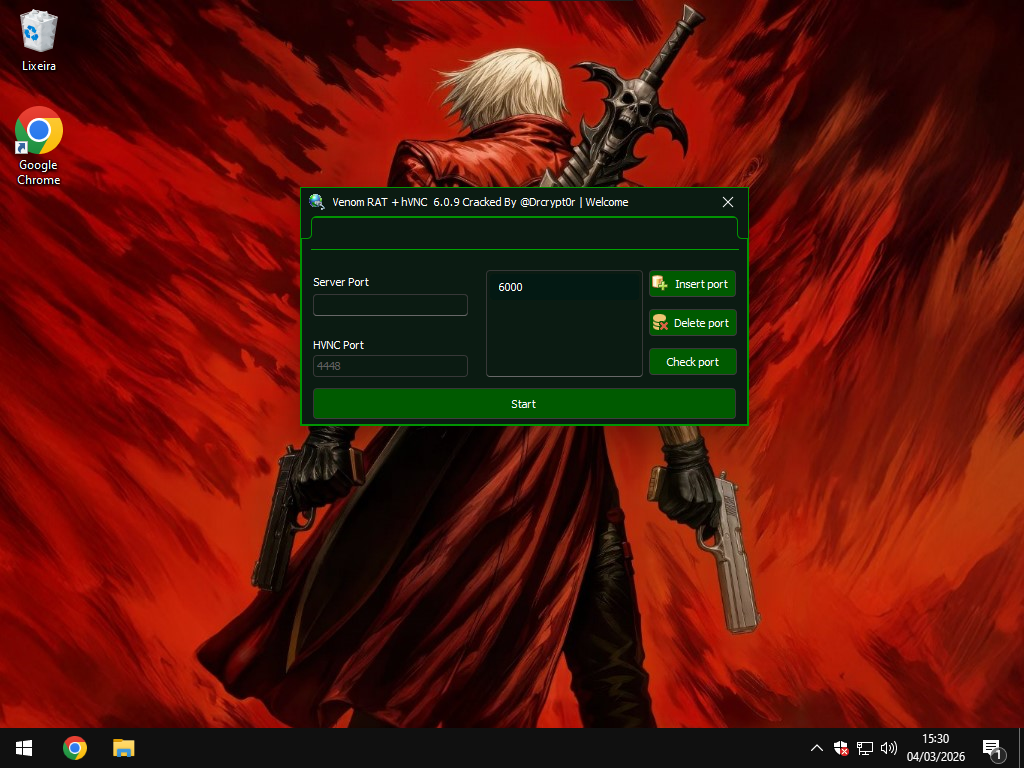Open the volume control tray icon
The image size is (1024, 768).
point(889,748)
